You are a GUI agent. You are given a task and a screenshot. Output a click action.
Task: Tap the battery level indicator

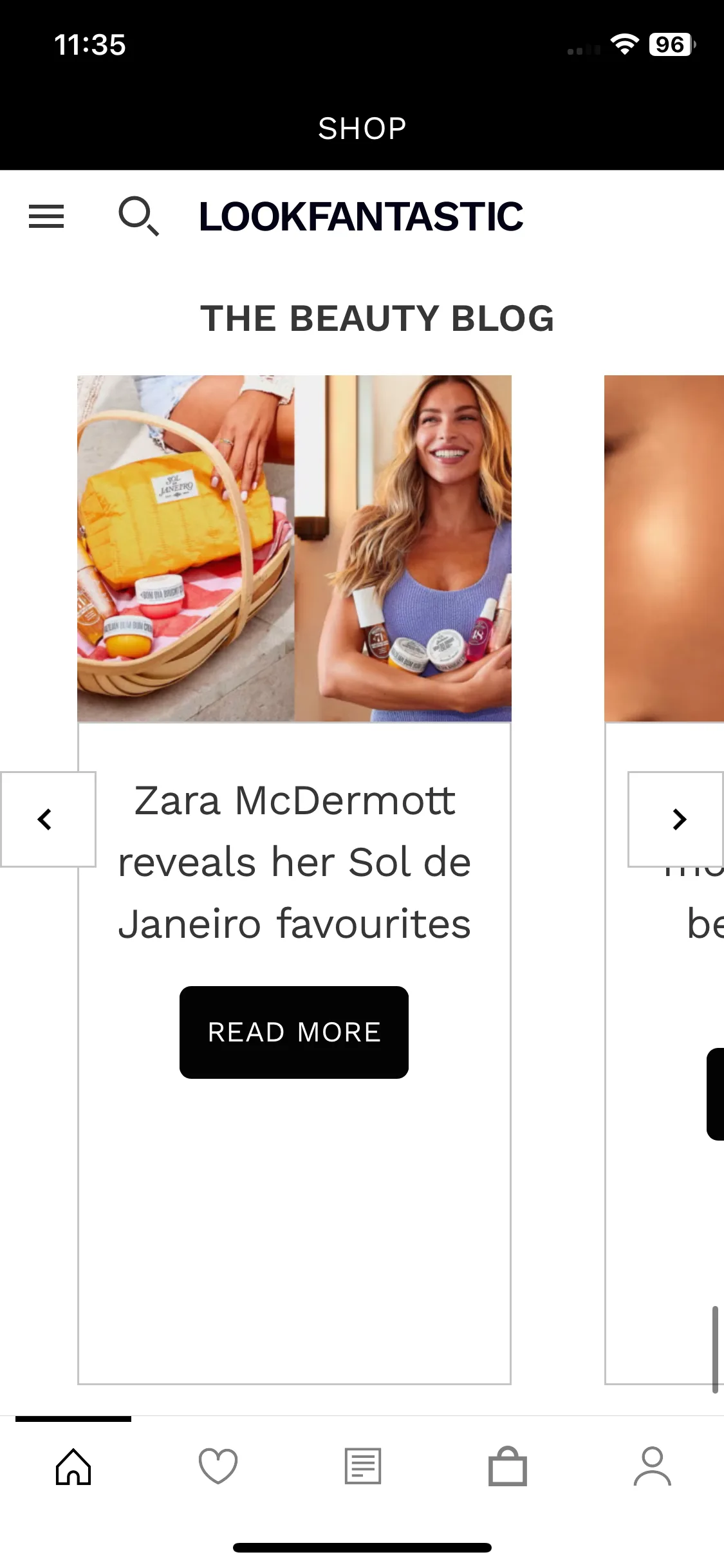(672, 44)
